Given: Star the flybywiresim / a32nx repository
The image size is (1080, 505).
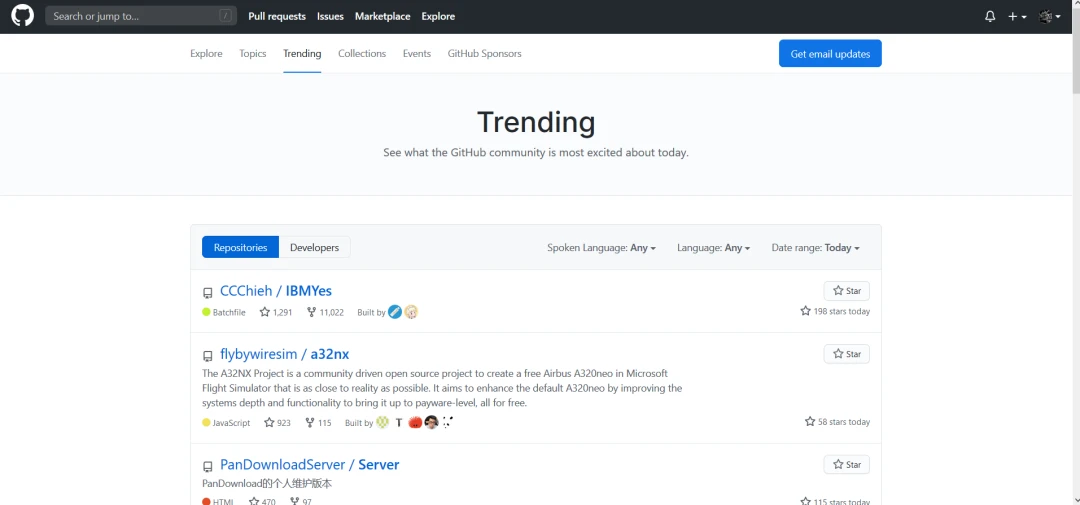Looking at the screenshot, I should (846, 354).
